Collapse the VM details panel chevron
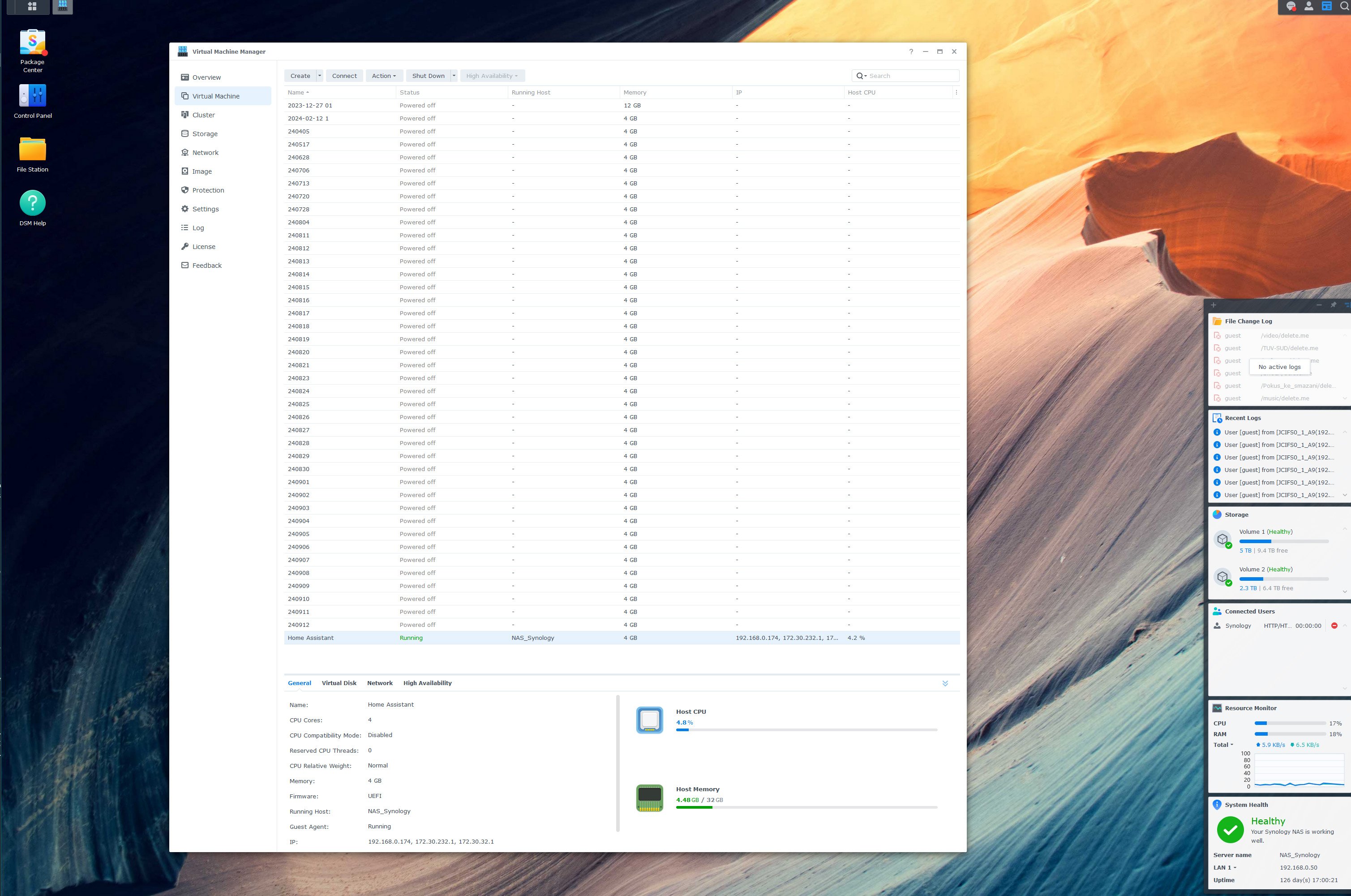1351x896 pixels. pos(945,683)
